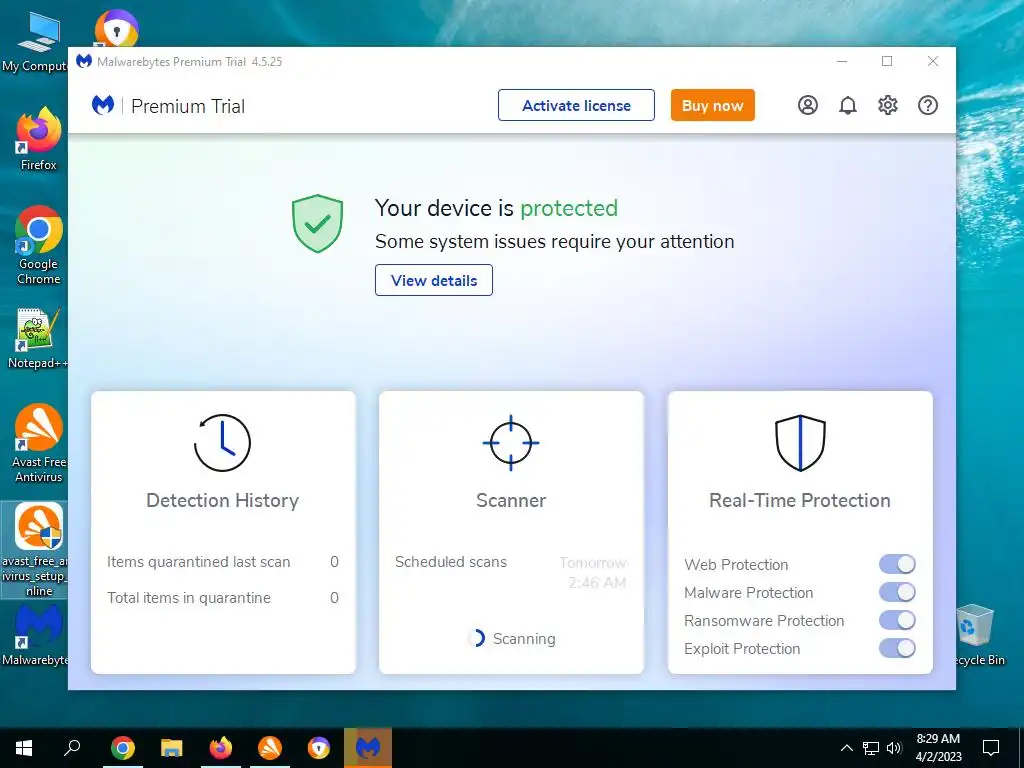This screenshot has width=1024, height=768.
Task: Click the Malwarebytes logo beside Premium Trial
Action: (103, 105)
